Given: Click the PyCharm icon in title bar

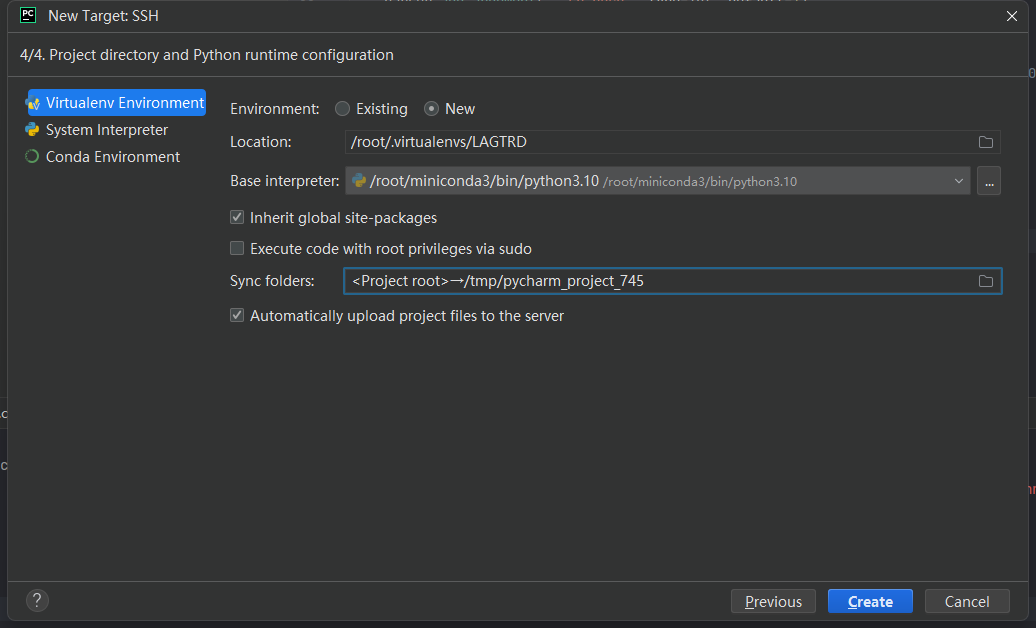Looking at the screenshot, I should click(x=28, y=15).
